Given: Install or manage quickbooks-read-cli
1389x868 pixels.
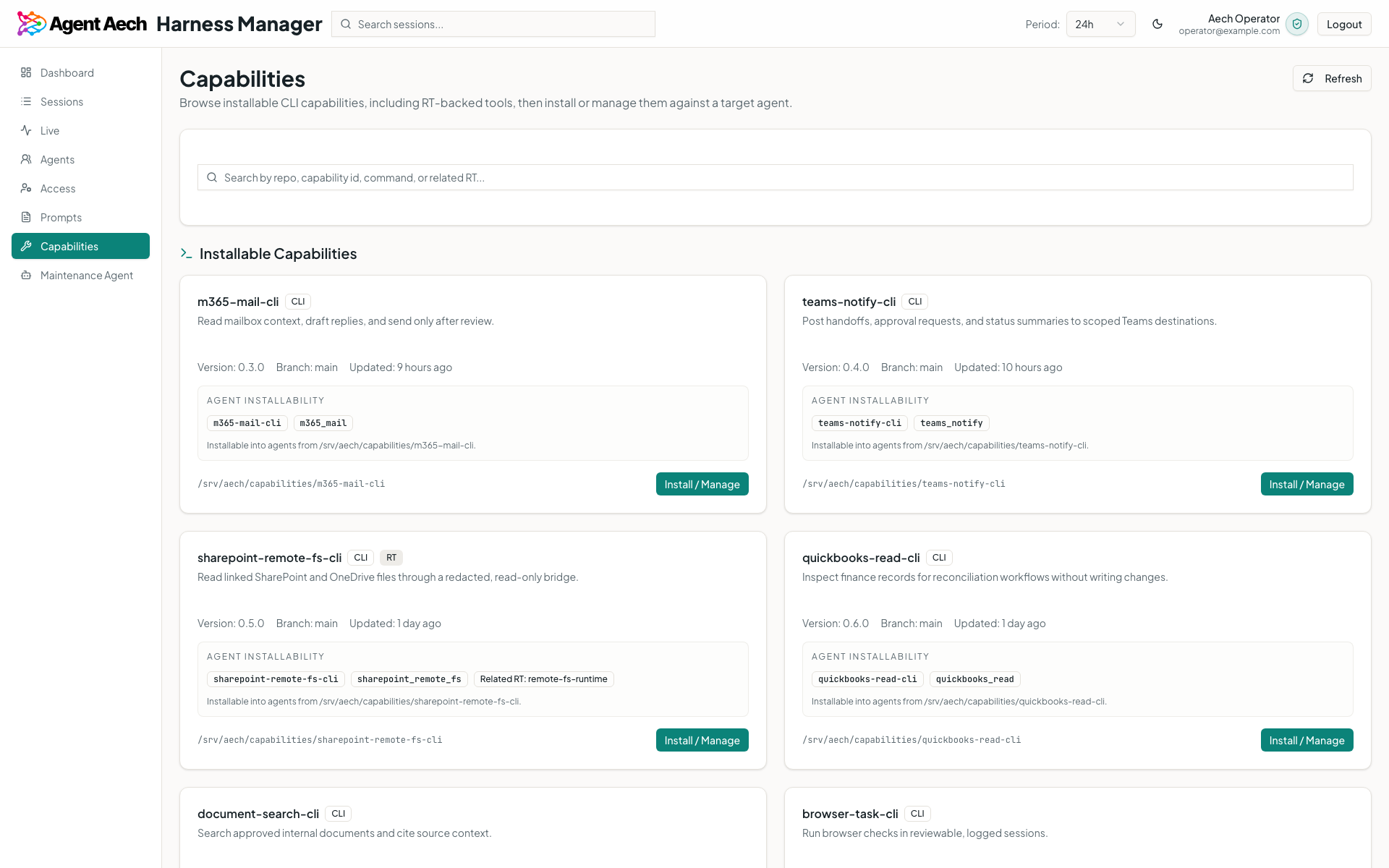Looking at the screenshot, I should 1307,740.
